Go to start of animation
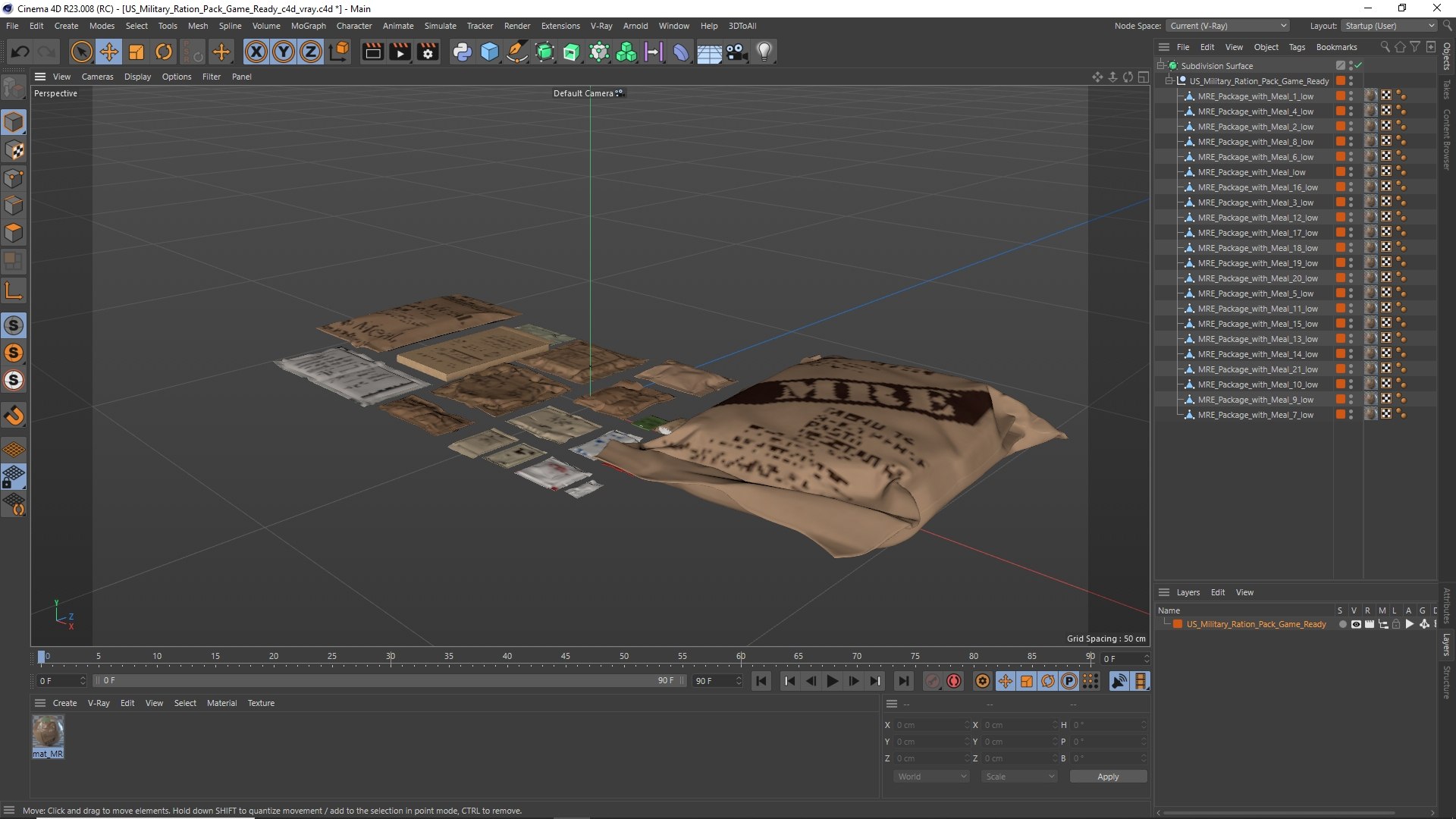The image size is (1456, 819). tap(761, 681)
